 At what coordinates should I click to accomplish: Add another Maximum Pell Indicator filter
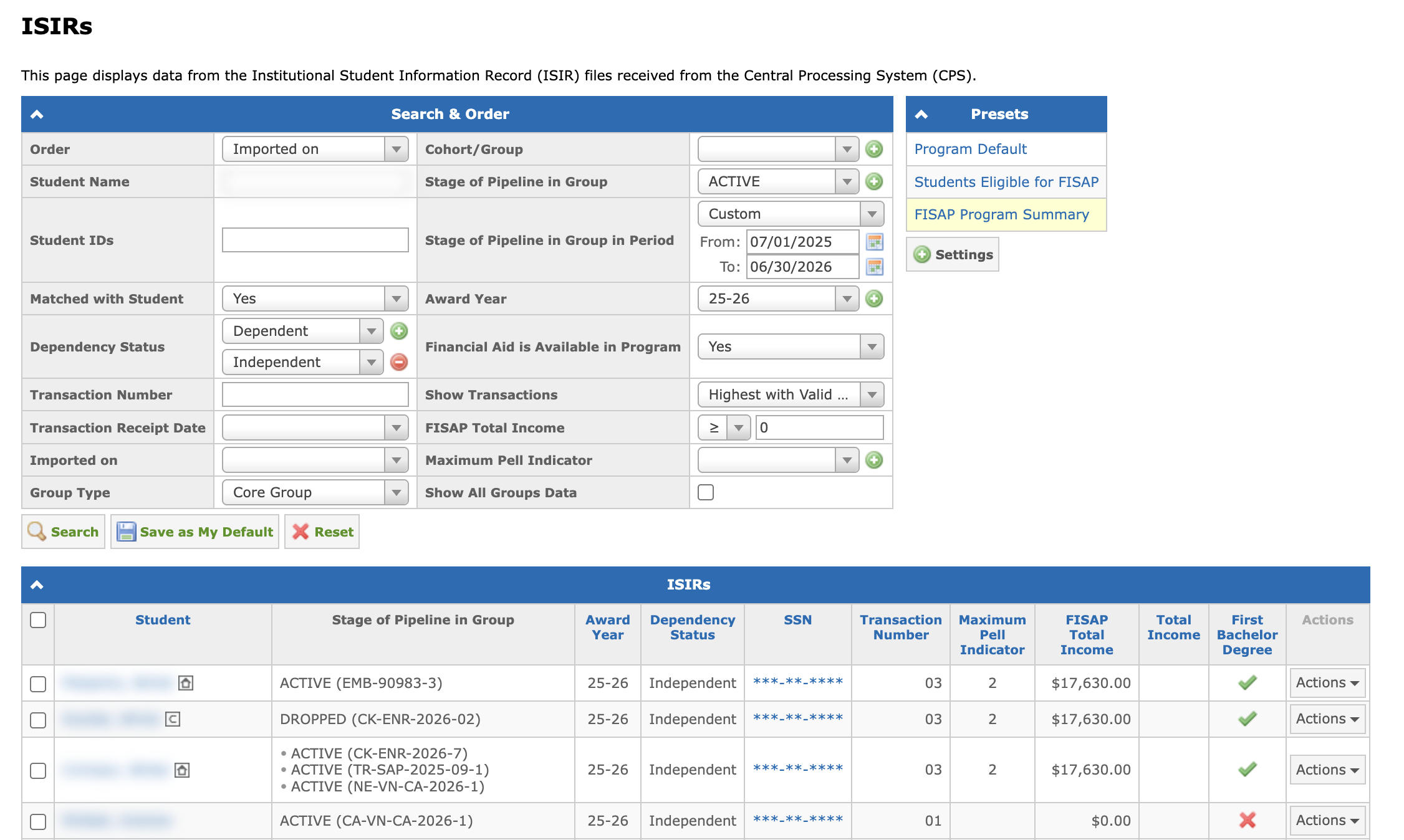tap(874, 460)
